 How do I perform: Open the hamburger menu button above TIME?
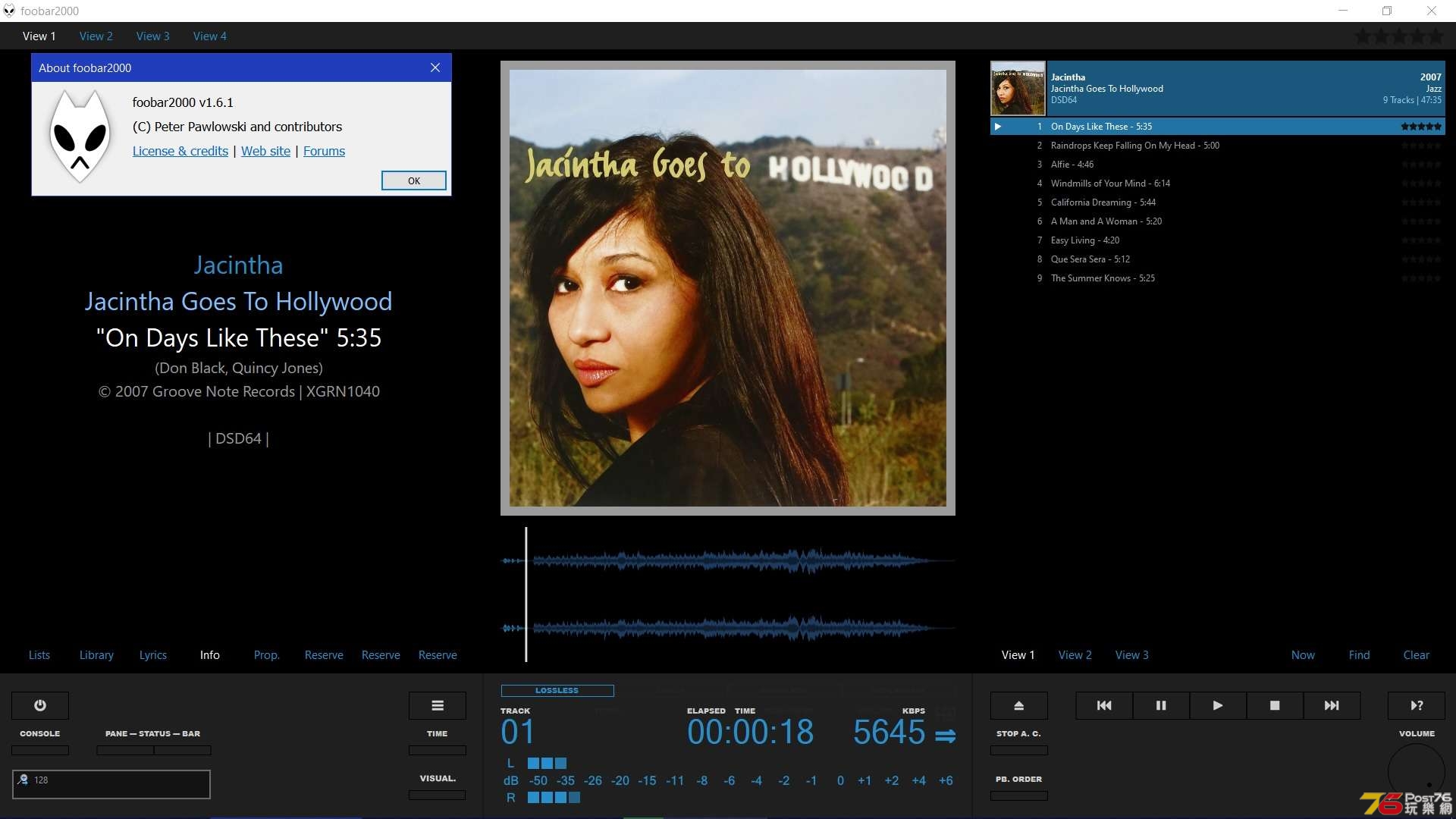point(438,705)
